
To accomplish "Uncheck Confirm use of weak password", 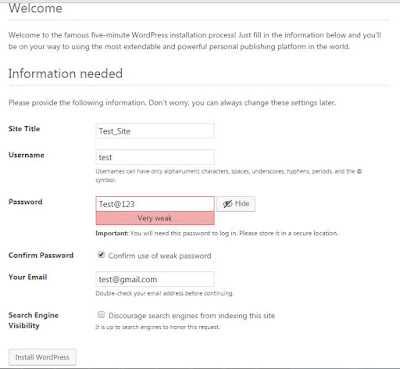I will (101, 255).
